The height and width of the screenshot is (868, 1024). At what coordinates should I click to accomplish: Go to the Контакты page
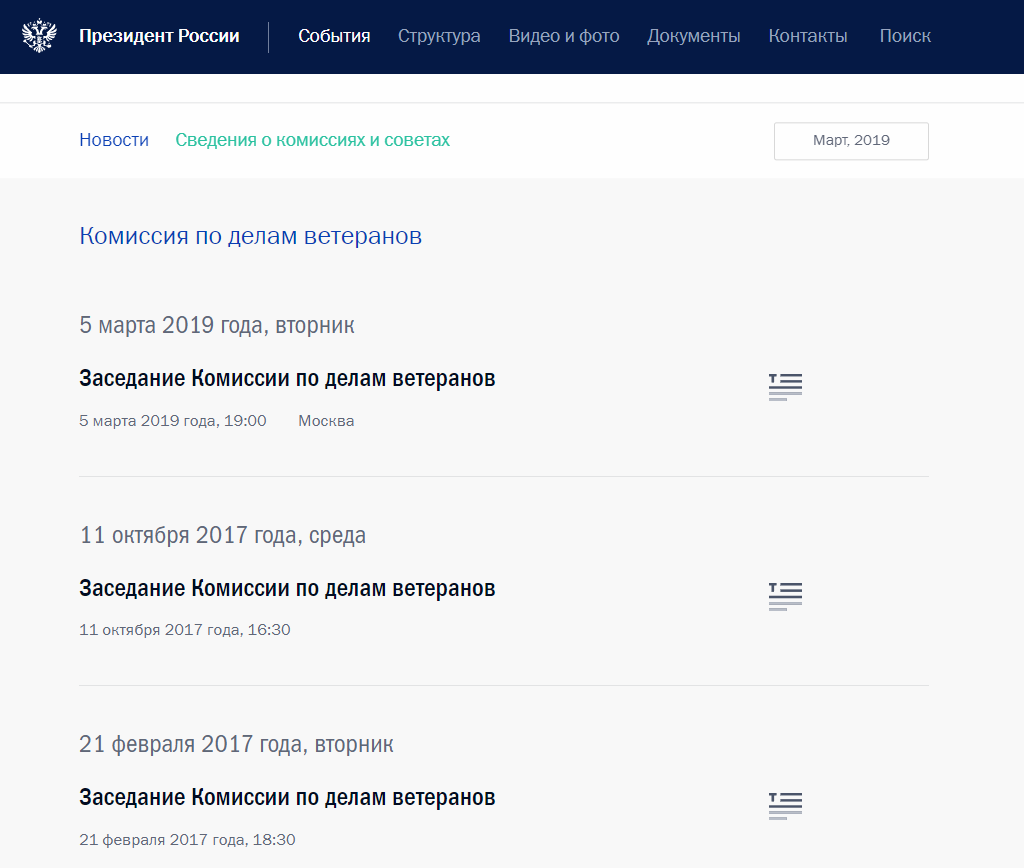(x=807, y=36)
